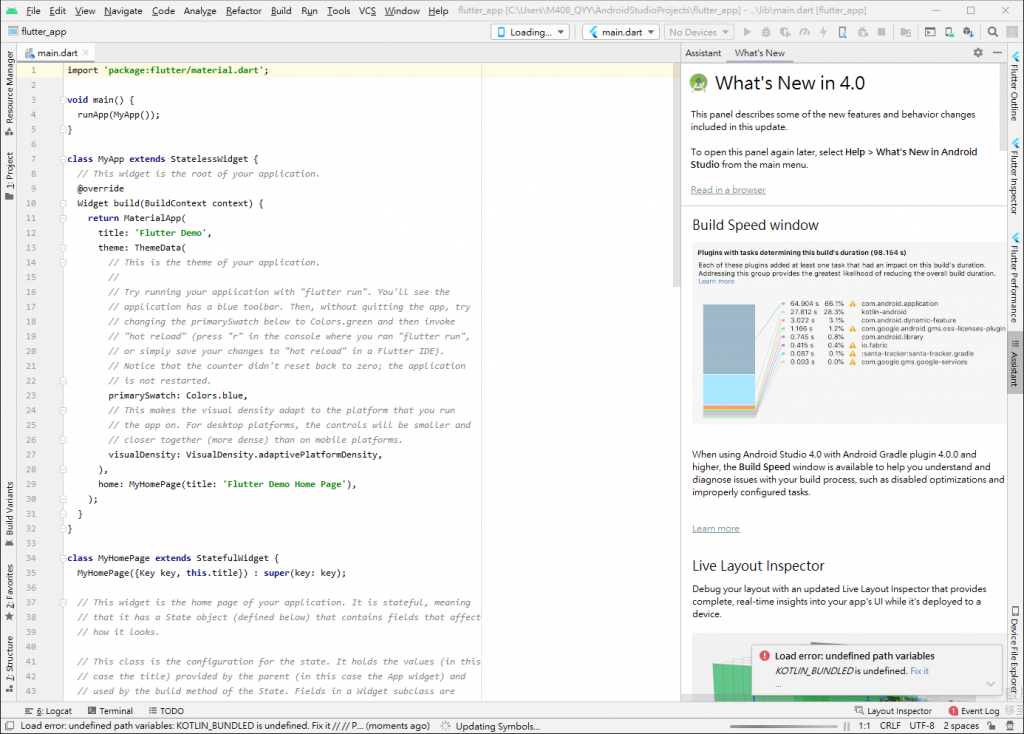Open the Analyze menu

click(x=200, y=10)
